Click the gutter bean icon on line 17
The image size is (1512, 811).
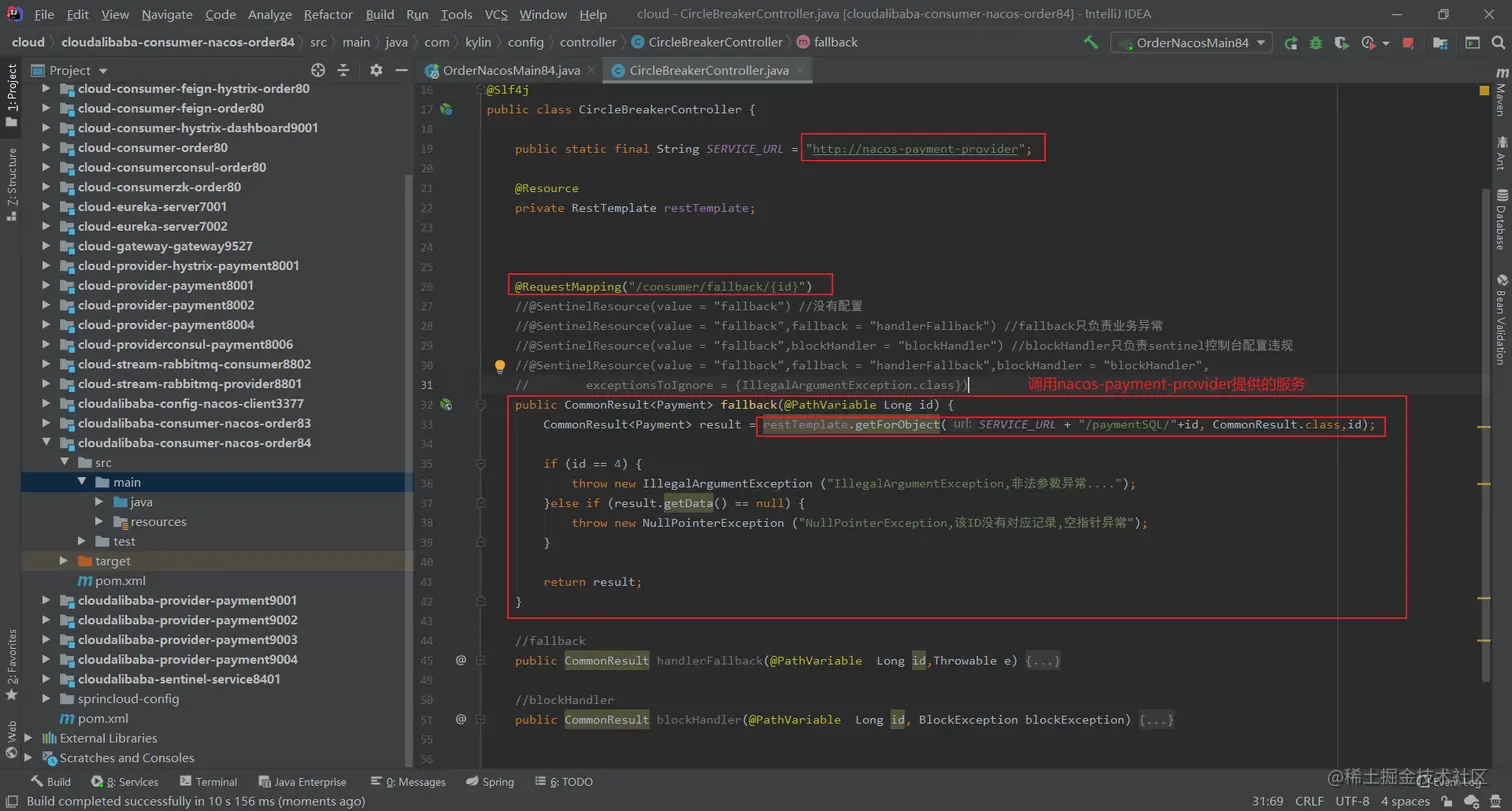click(x=447, y=110)
